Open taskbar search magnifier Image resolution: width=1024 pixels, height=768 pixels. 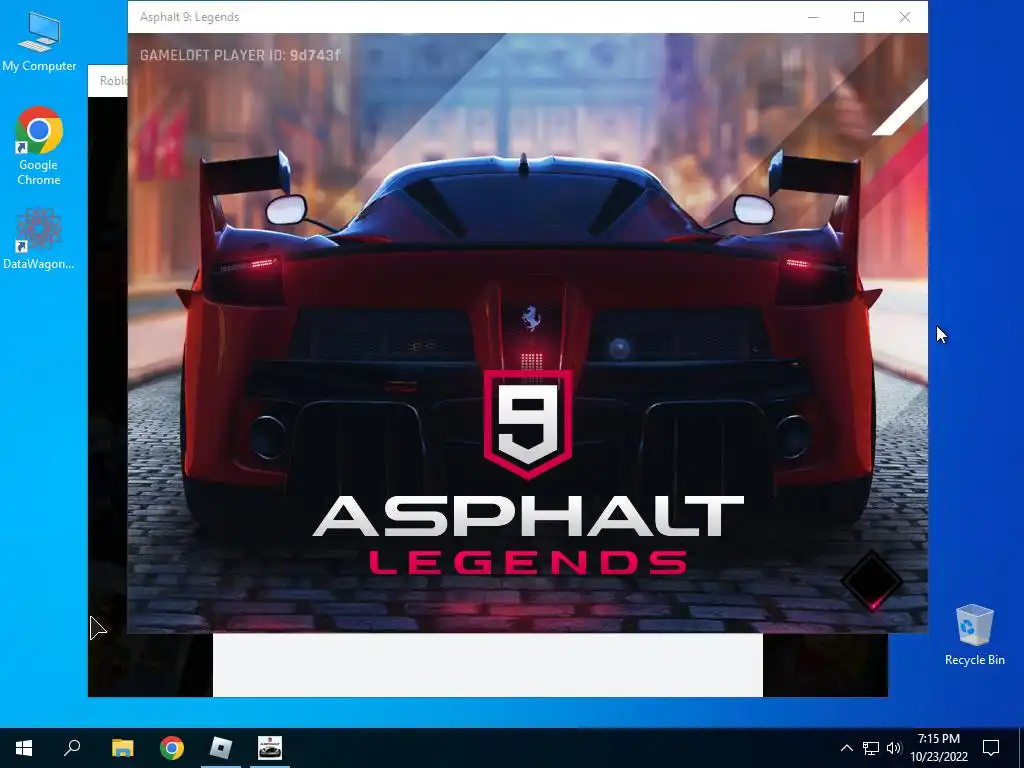[x=72, y=748]
